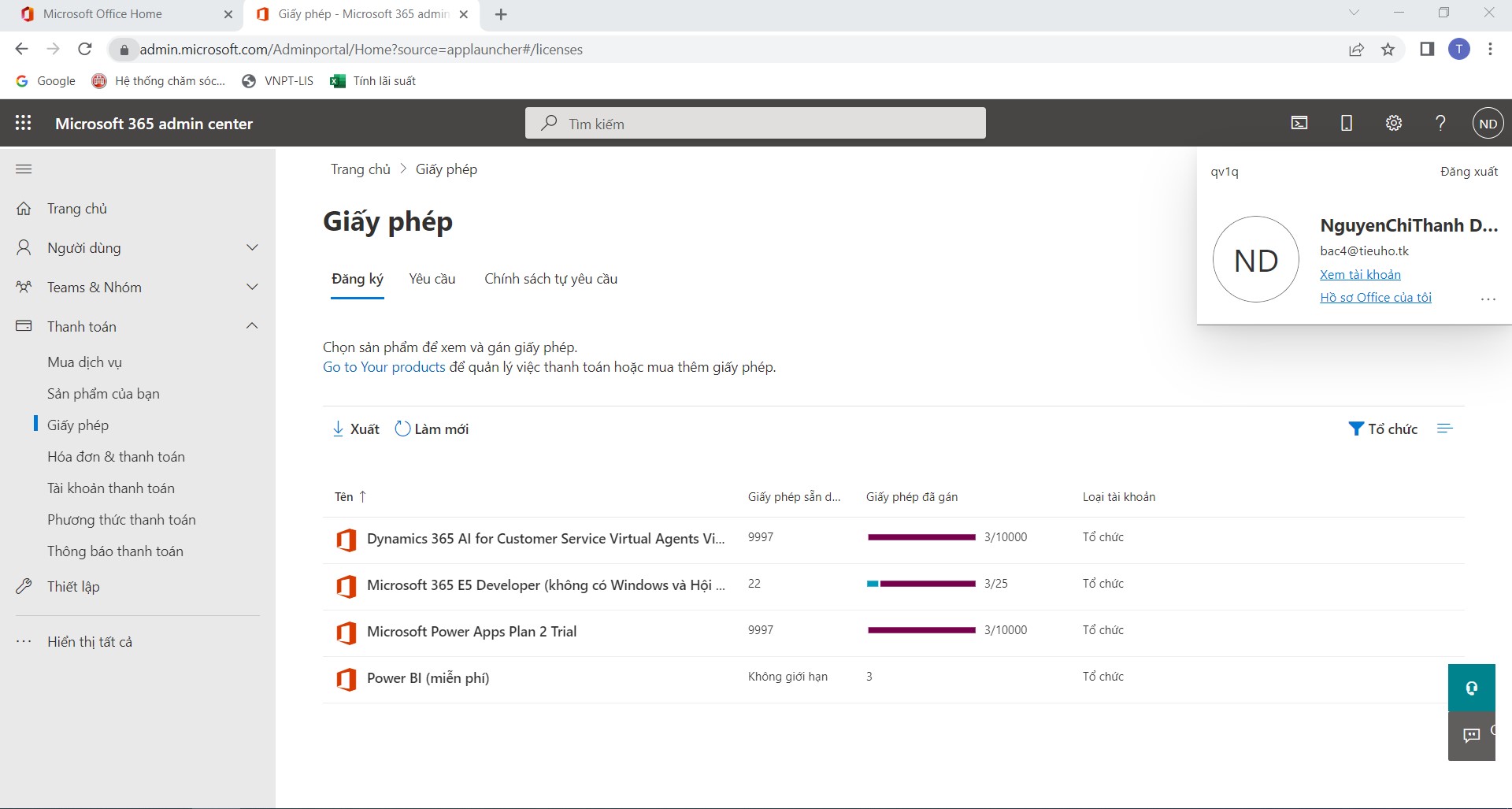The width and height of the screenshot is (1512, 809).
Task: Click the browser address bar URL
Action: (x=361, y=50)
